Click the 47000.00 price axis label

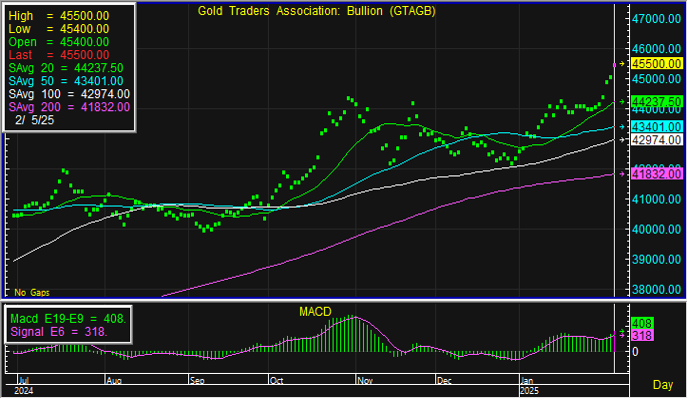656,18
